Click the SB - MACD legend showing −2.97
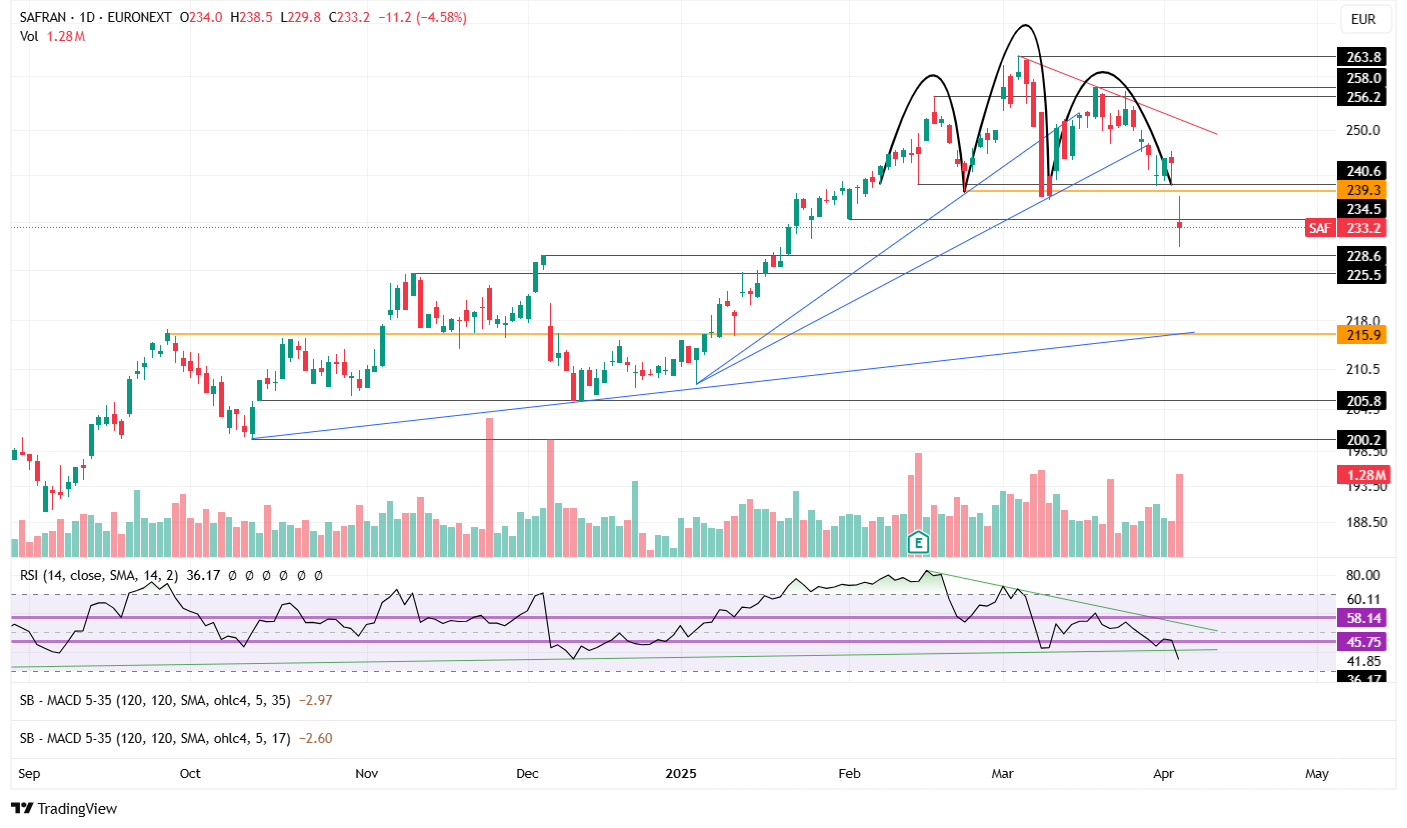Viewport: 1407px width, 828px height. pos(176,701)
